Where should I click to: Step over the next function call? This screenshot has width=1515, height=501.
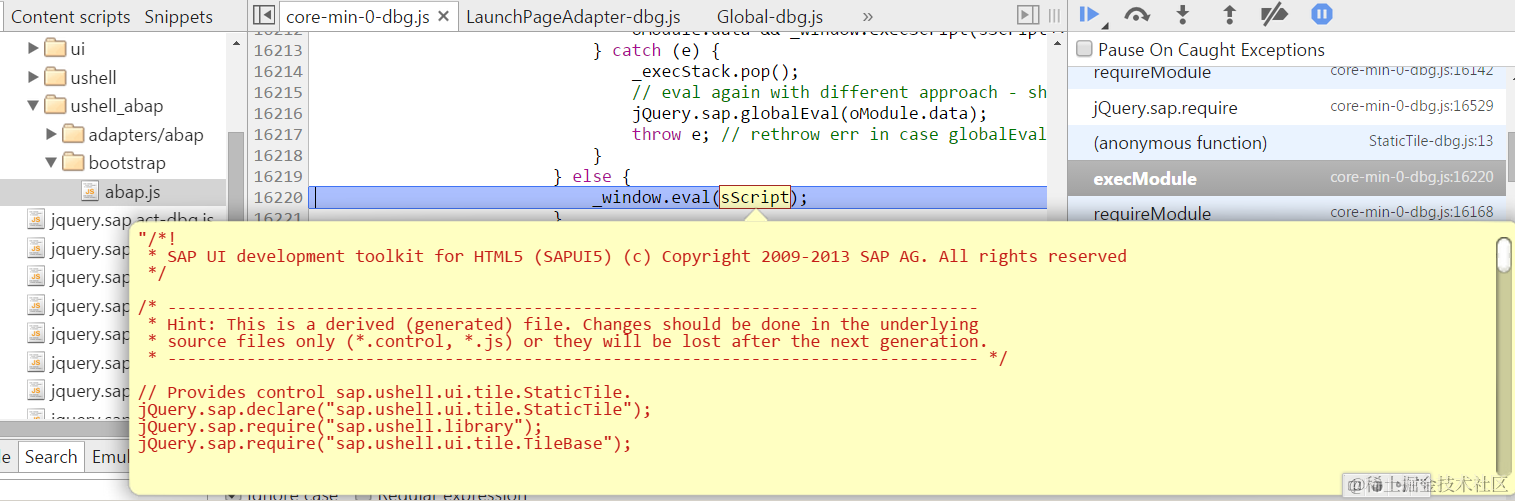pyautogui.click(x=1137, y=14)
